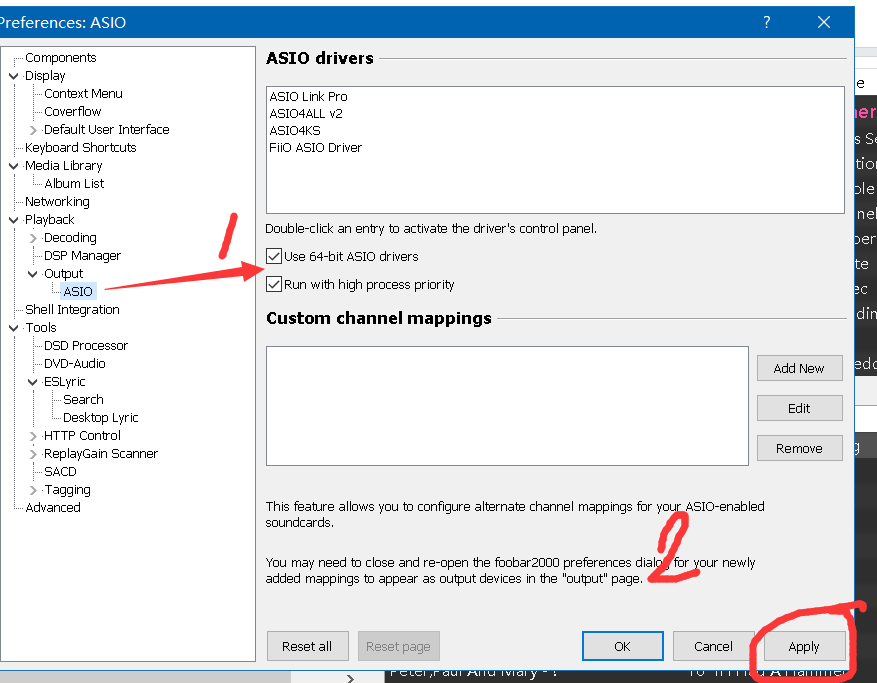Screen dimensions: 877x683
Task: Select ASIO Link Pro driver
Action: pos(308,97)
